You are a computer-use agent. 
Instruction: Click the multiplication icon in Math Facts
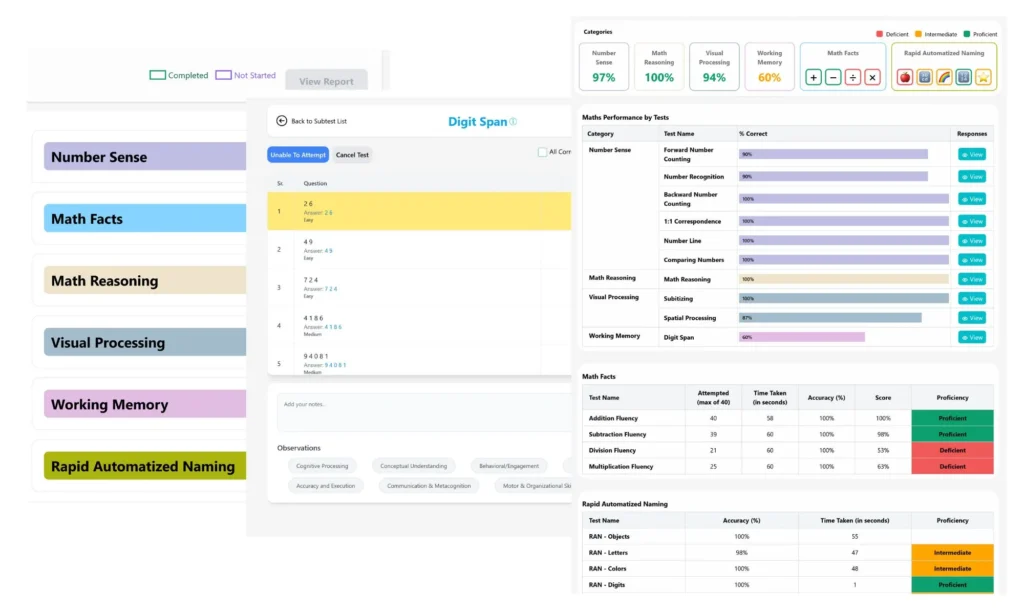(x=872, y=78)
